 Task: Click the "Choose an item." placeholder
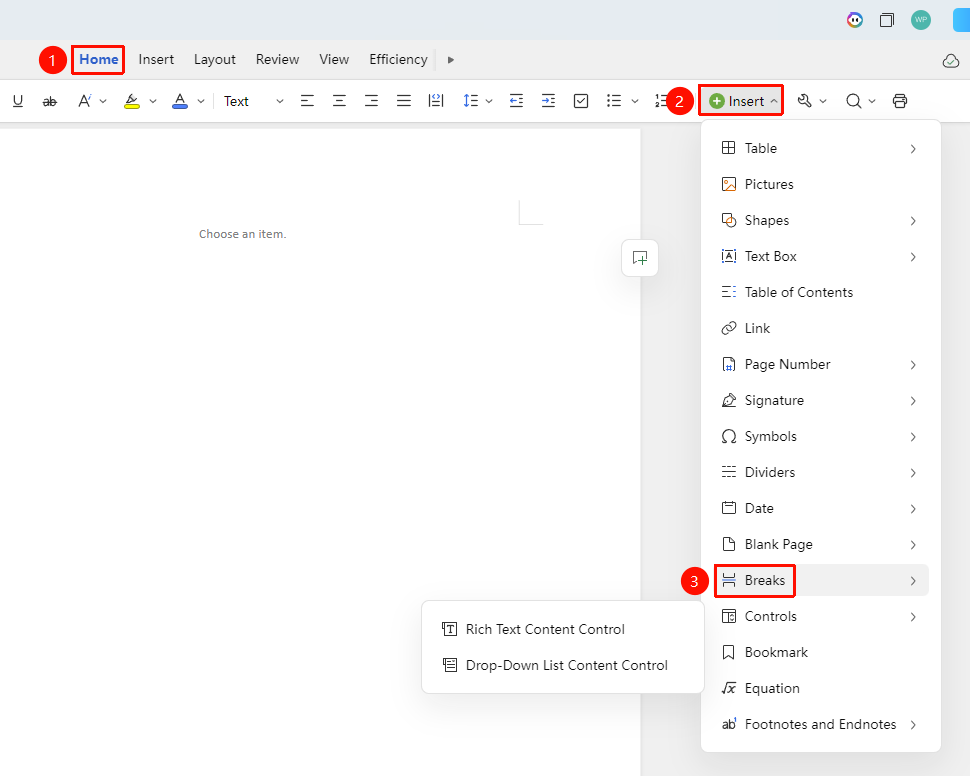242,234
